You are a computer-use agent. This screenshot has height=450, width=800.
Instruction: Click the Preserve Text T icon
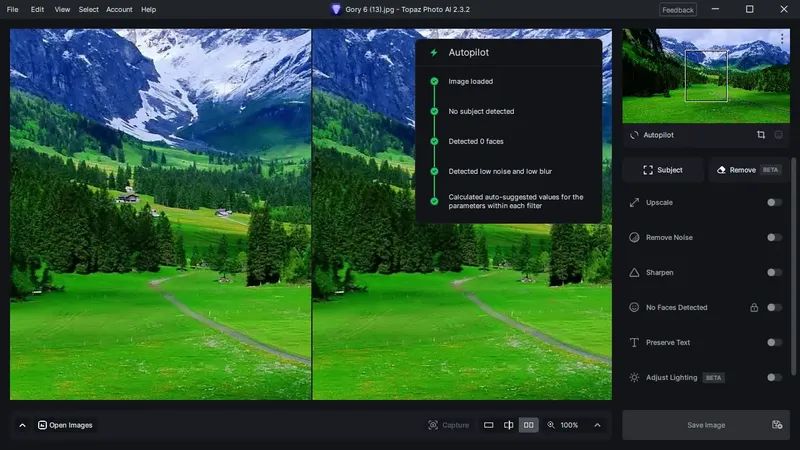[x=634, y=342]
